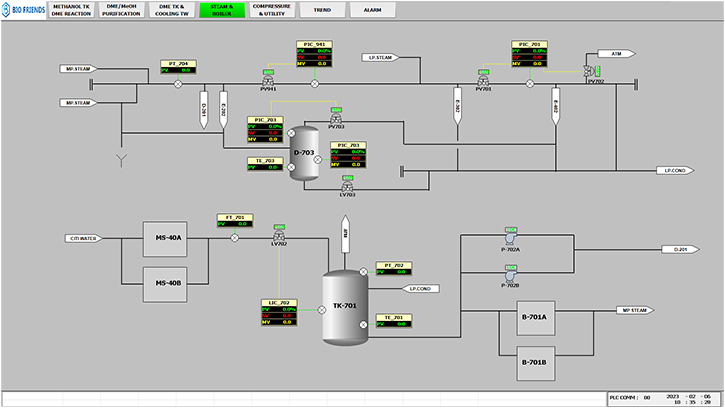
Task: Click the MS-40B unit block
Action: pyautogui.click(x=165, y=284)
